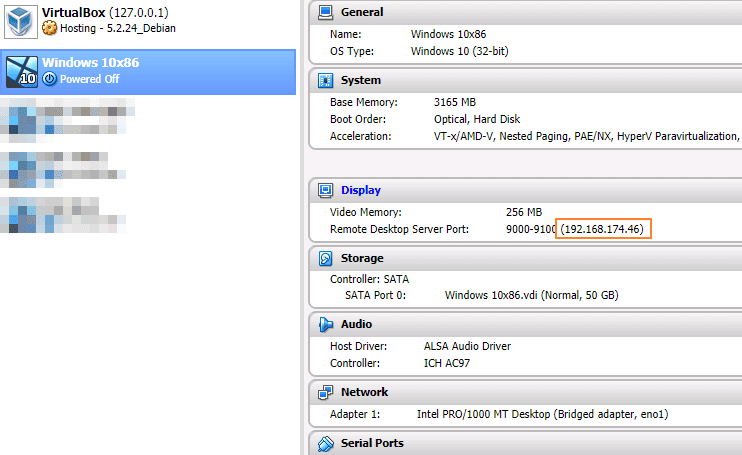Click the Host Driver label
Viewport: 742px width, 455px height.
coord(358,346)
